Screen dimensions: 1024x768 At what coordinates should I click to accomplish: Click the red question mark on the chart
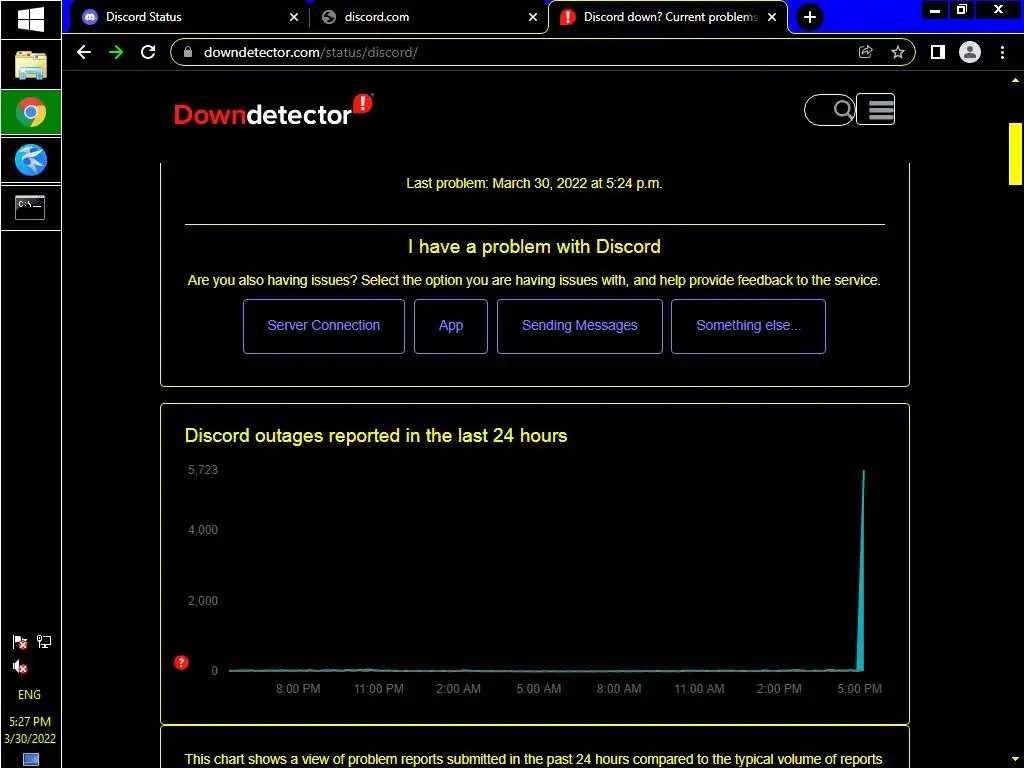182,663
